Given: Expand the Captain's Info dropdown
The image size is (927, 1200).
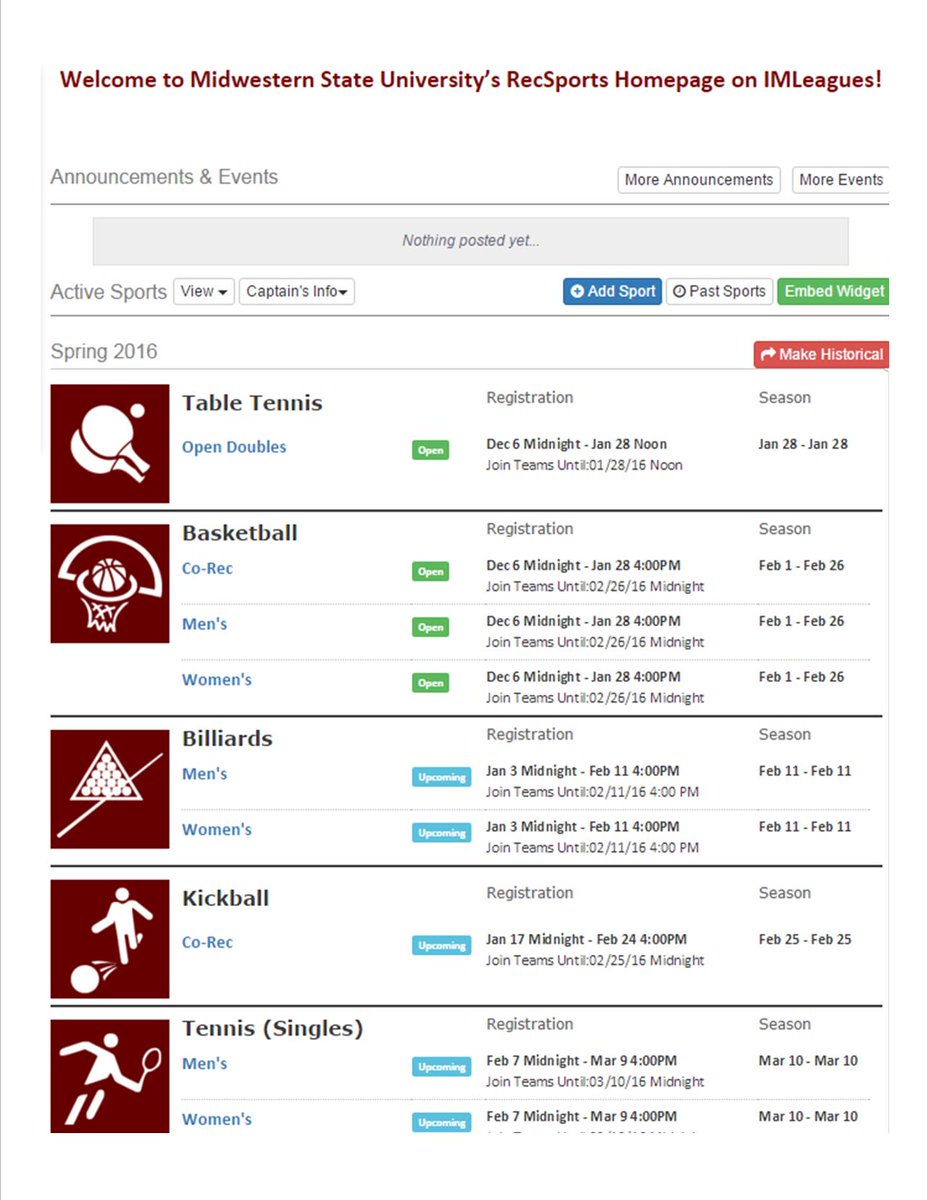Looking at the screenshot, I should [x=297, y=292].
